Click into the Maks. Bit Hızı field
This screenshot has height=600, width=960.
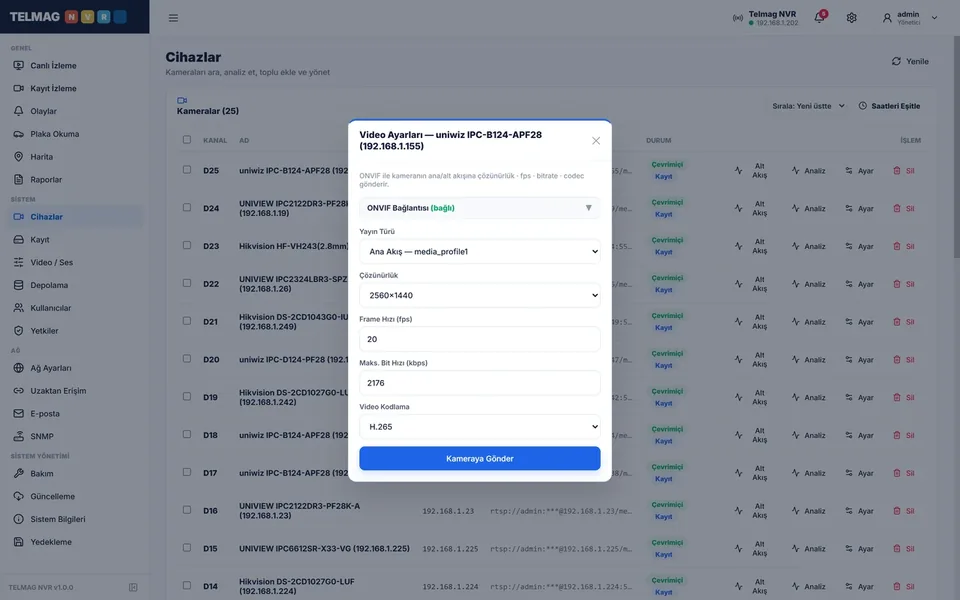point(479,383)
